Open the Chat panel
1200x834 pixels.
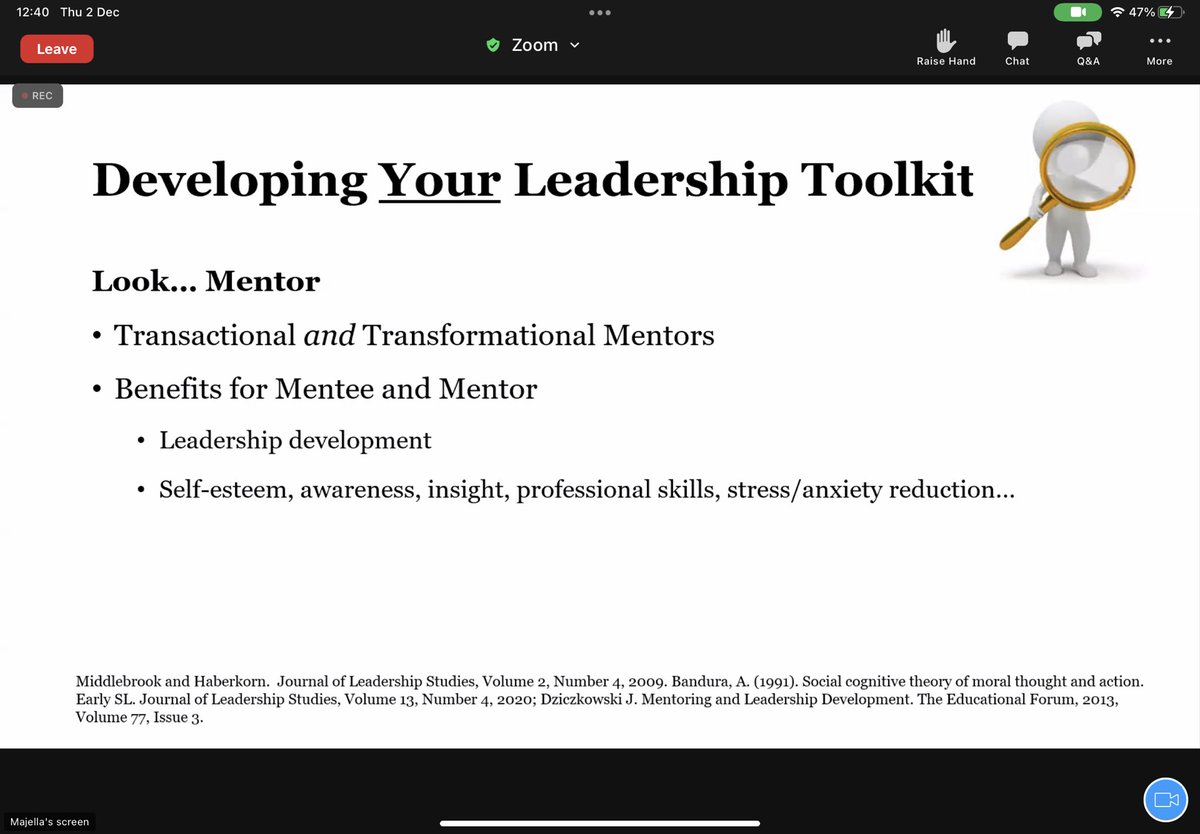point(1017,48)
